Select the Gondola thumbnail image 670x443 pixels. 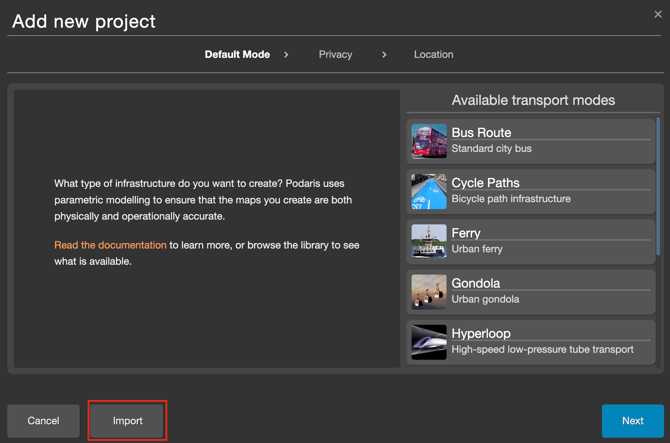(429, 292)
